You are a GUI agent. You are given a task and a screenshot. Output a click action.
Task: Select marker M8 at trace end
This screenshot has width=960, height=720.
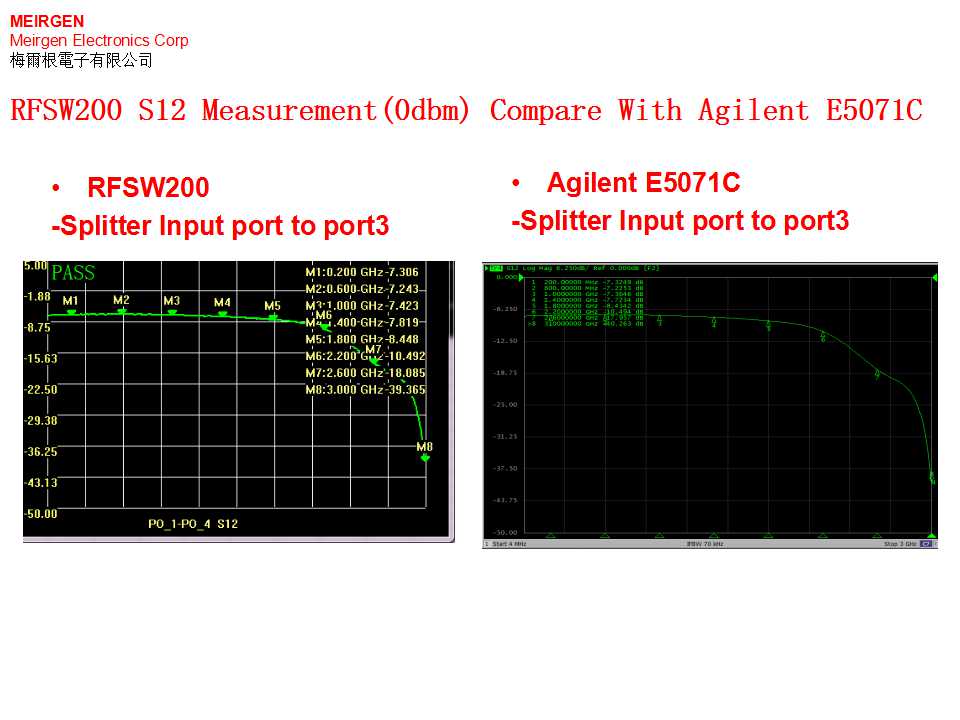(425, 457)
